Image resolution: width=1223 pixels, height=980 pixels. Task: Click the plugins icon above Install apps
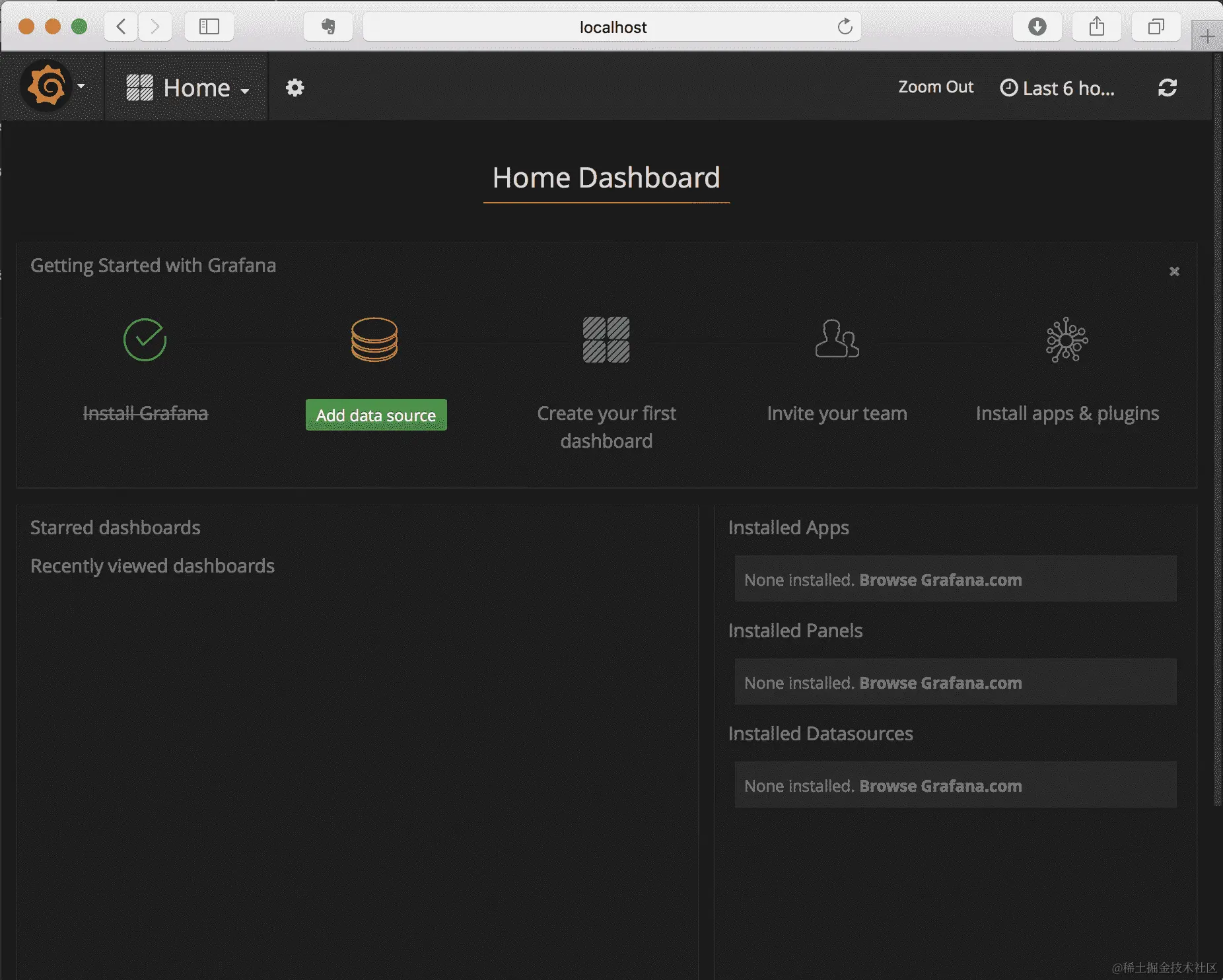(1067, 340)
